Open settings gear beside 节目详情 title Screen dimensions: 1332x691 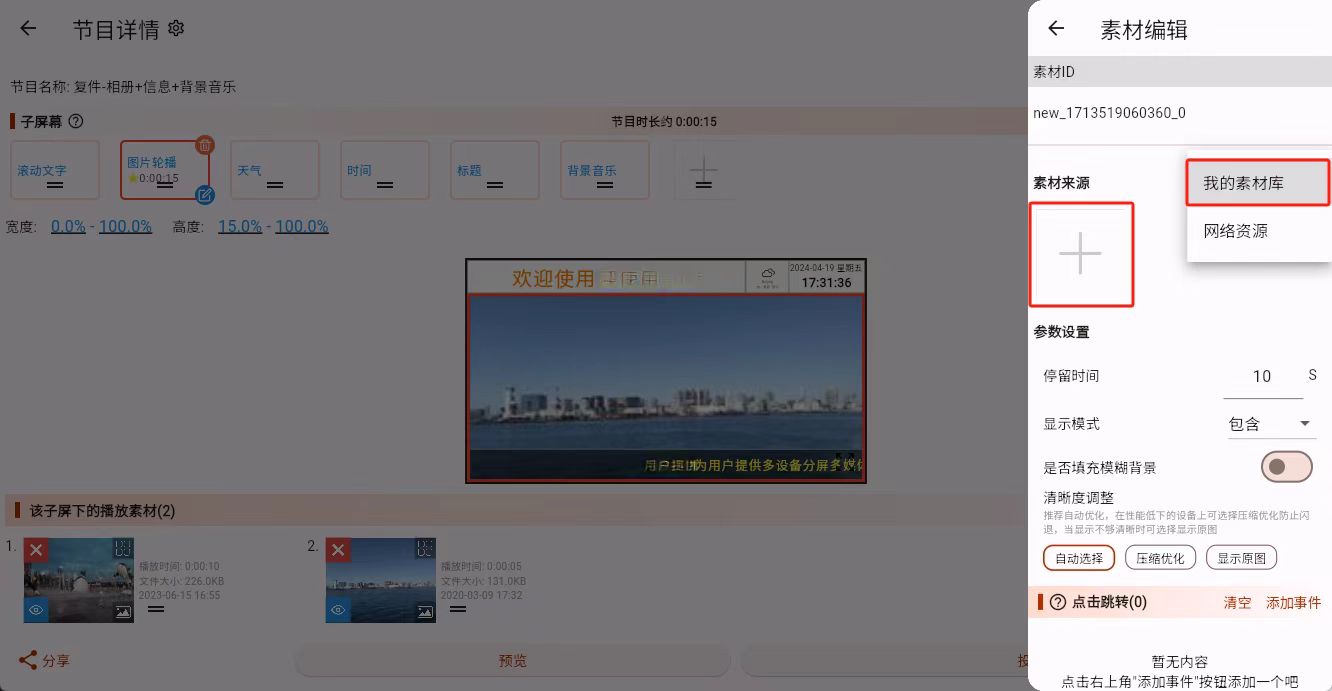pos(175,28)
